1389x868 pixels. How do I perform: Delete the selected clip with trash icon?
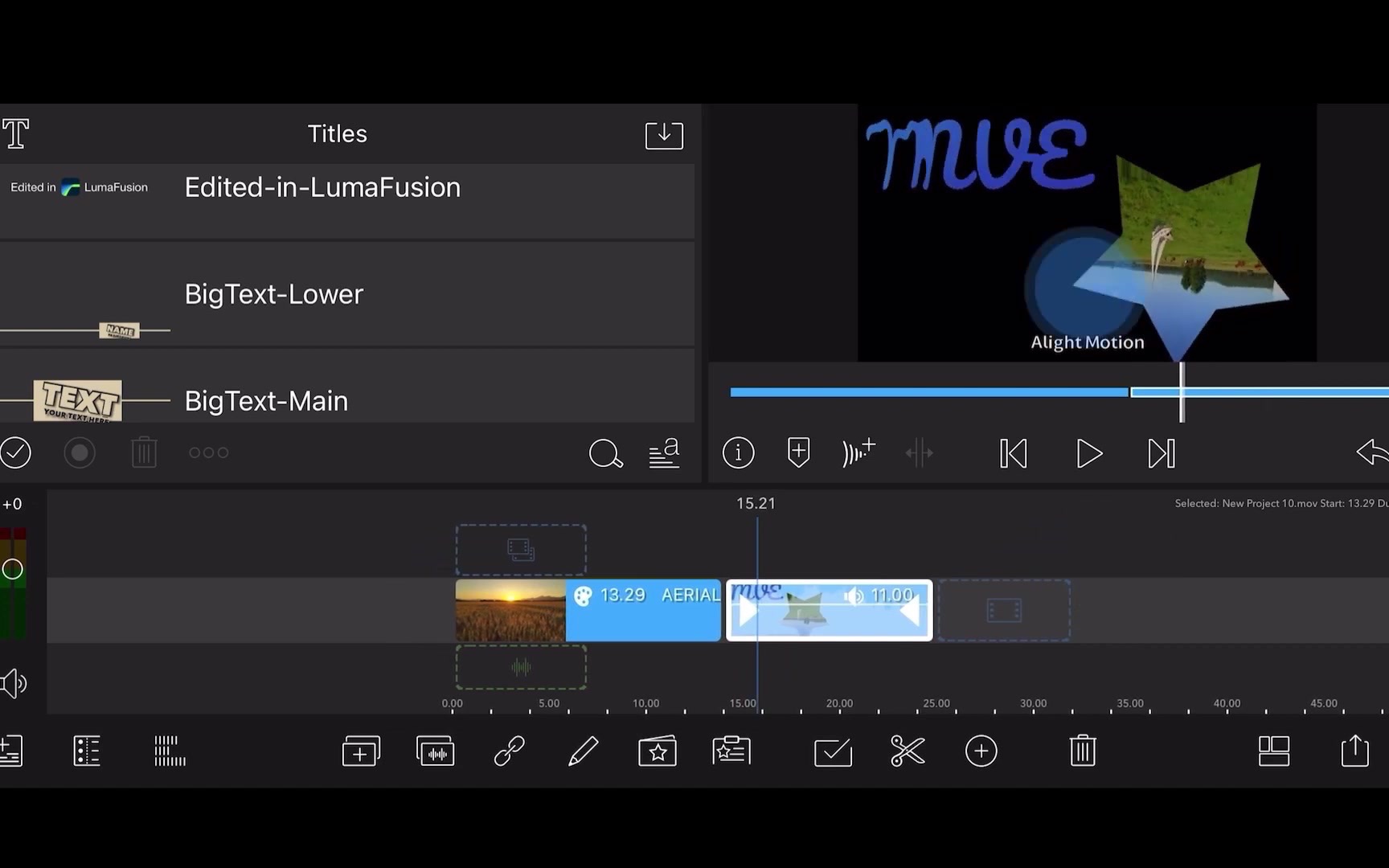point(1082,751)
